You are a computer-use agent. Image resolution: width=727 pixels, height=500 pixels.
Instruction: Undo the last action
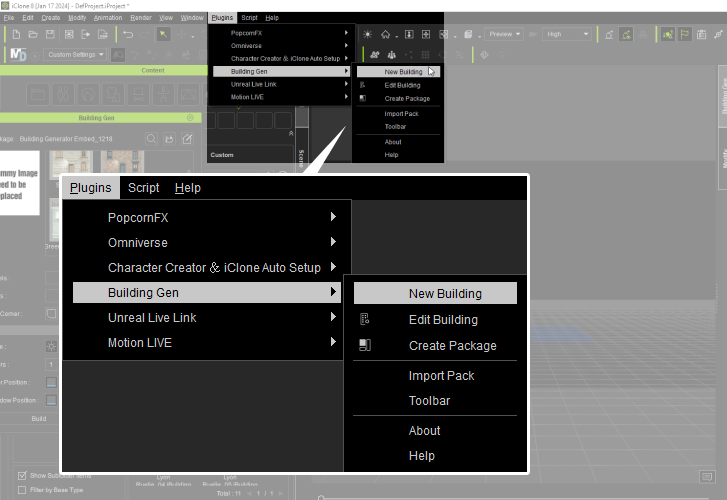pos(128,34)
